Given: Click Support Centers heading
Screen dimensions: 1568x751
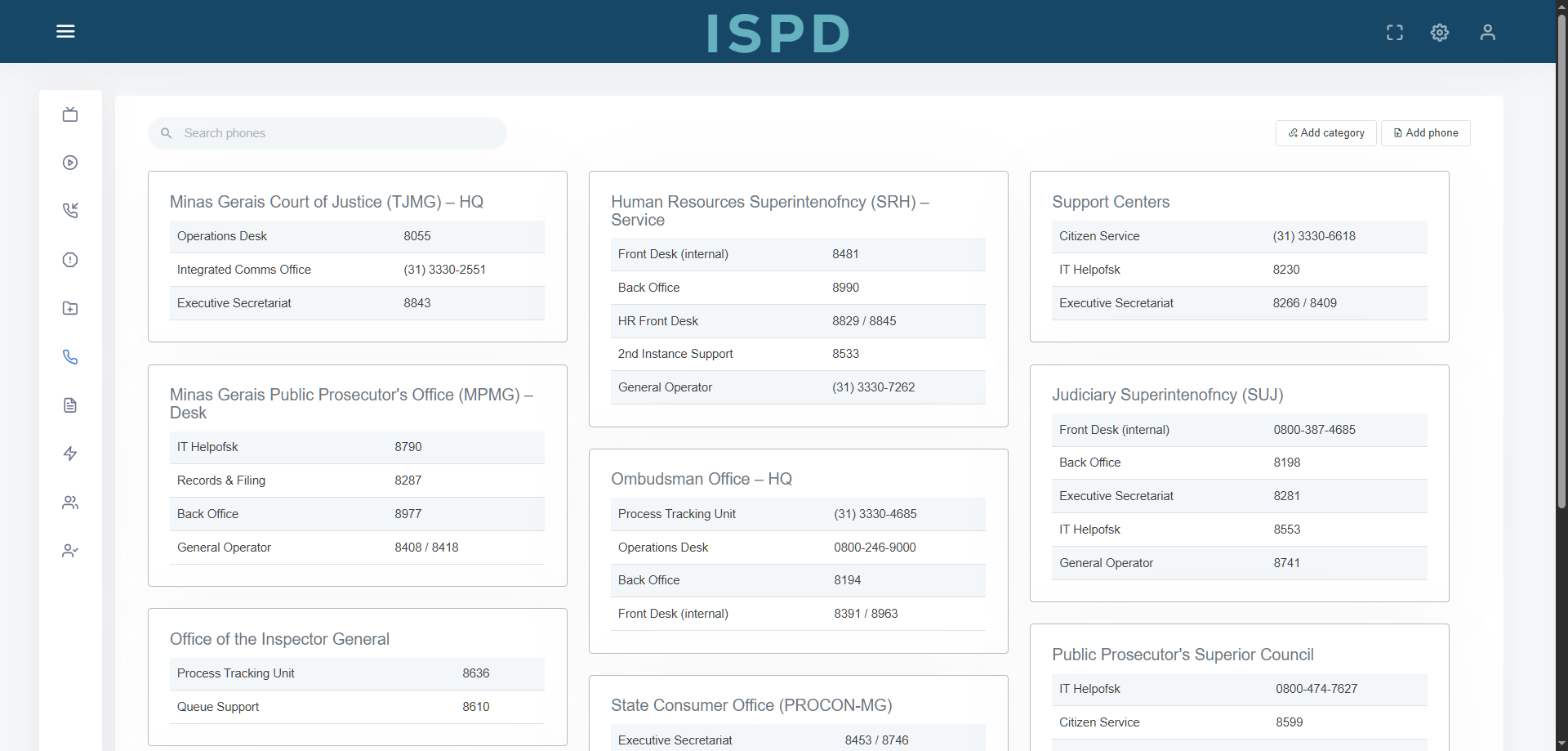Looking at the screenshot, I should (1110, 202).
